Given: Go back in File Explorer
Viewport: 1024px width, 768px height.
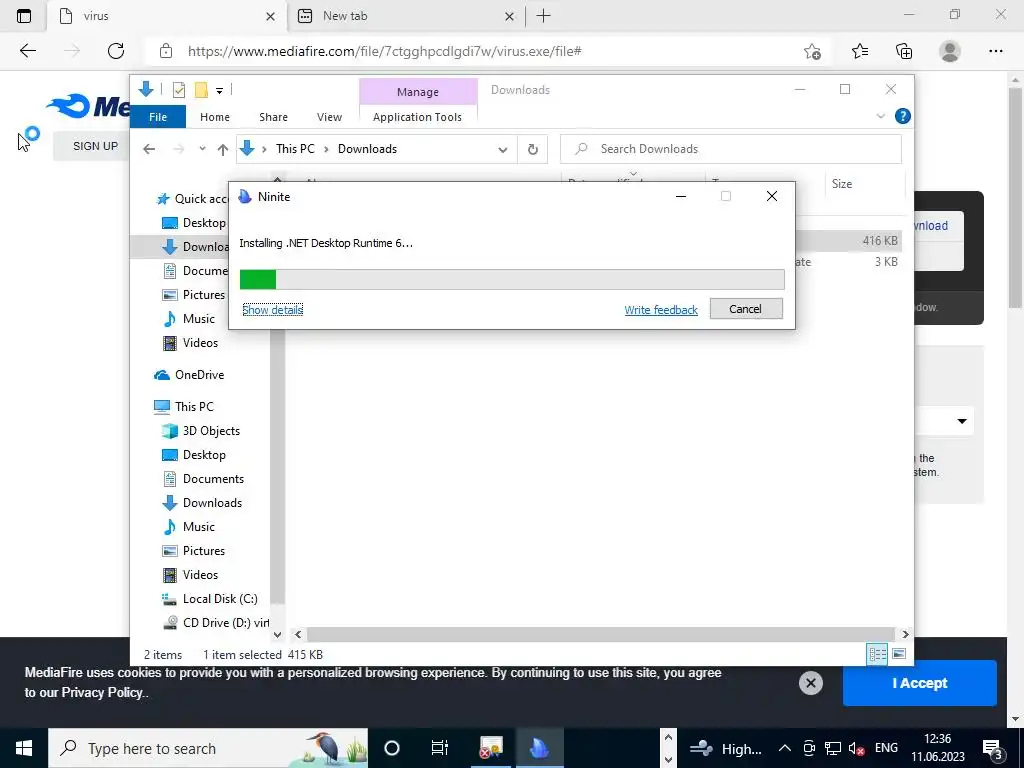Looking at the screenshot, I should (x=149, y=150).
